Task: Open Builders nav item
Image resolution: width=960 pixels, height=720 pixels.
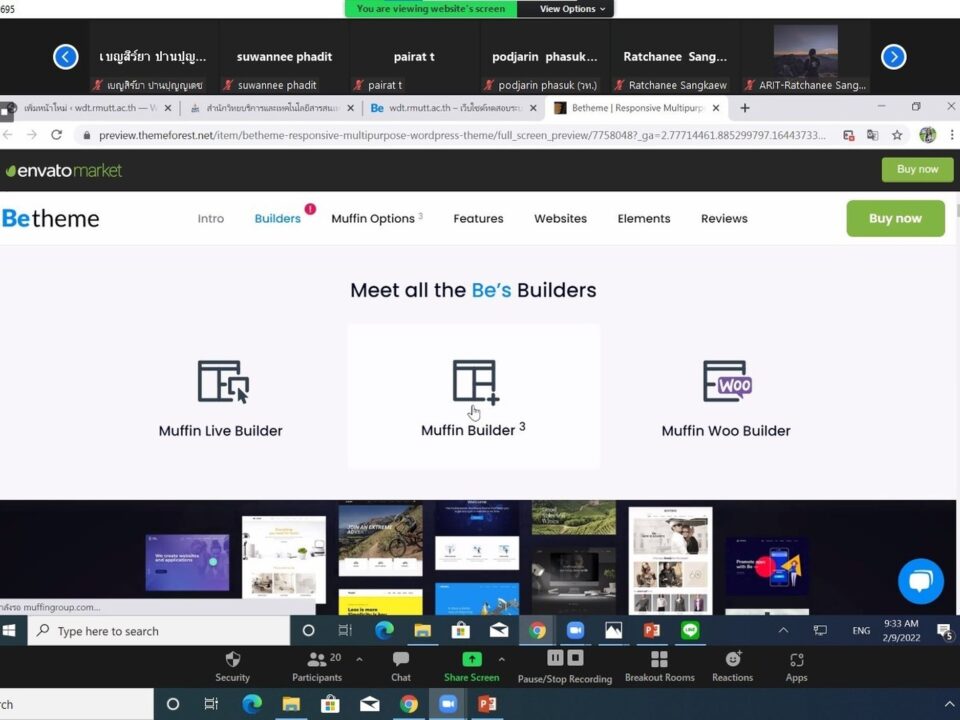Action: coord(277,219)
